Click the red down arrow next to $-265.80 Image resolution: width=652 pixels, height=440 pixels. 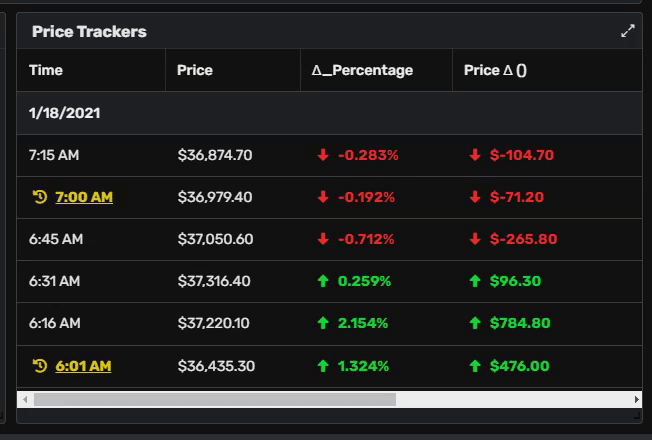pyautogui.click(x=475, y=239)
